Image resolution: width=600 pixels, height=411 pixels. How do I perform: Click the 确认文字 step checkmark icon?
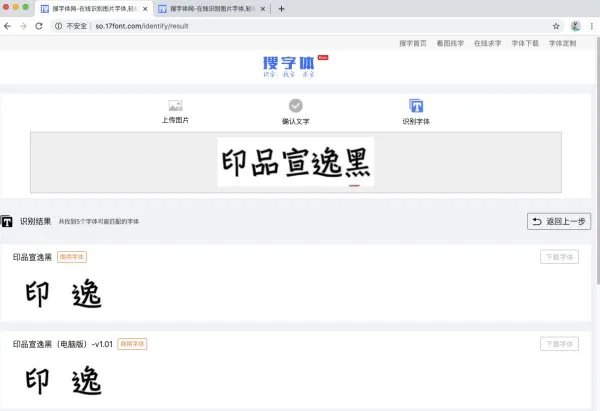[295, 105]
